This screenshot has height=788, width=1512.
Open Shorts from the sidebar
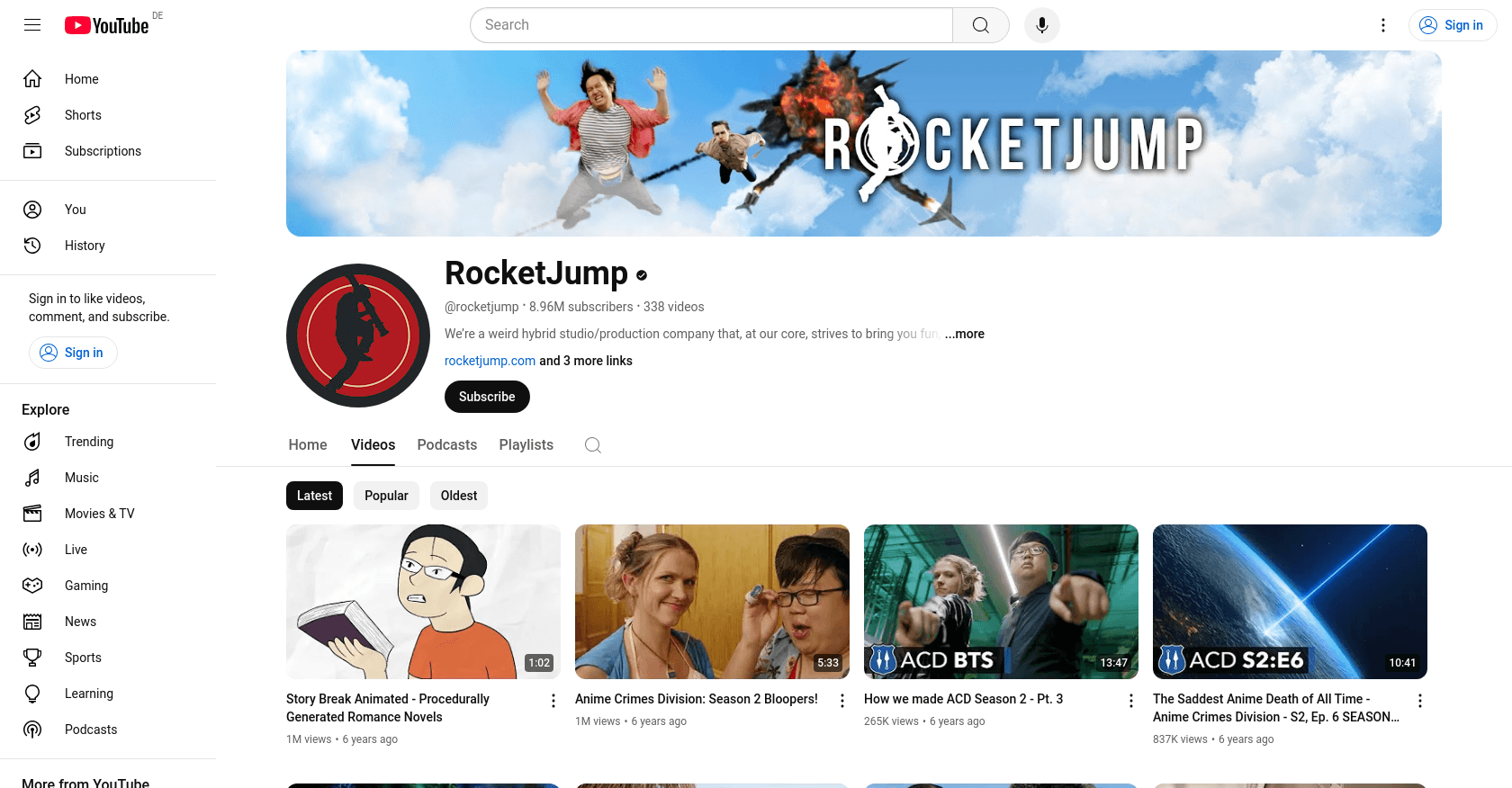(x=83, y=115)
